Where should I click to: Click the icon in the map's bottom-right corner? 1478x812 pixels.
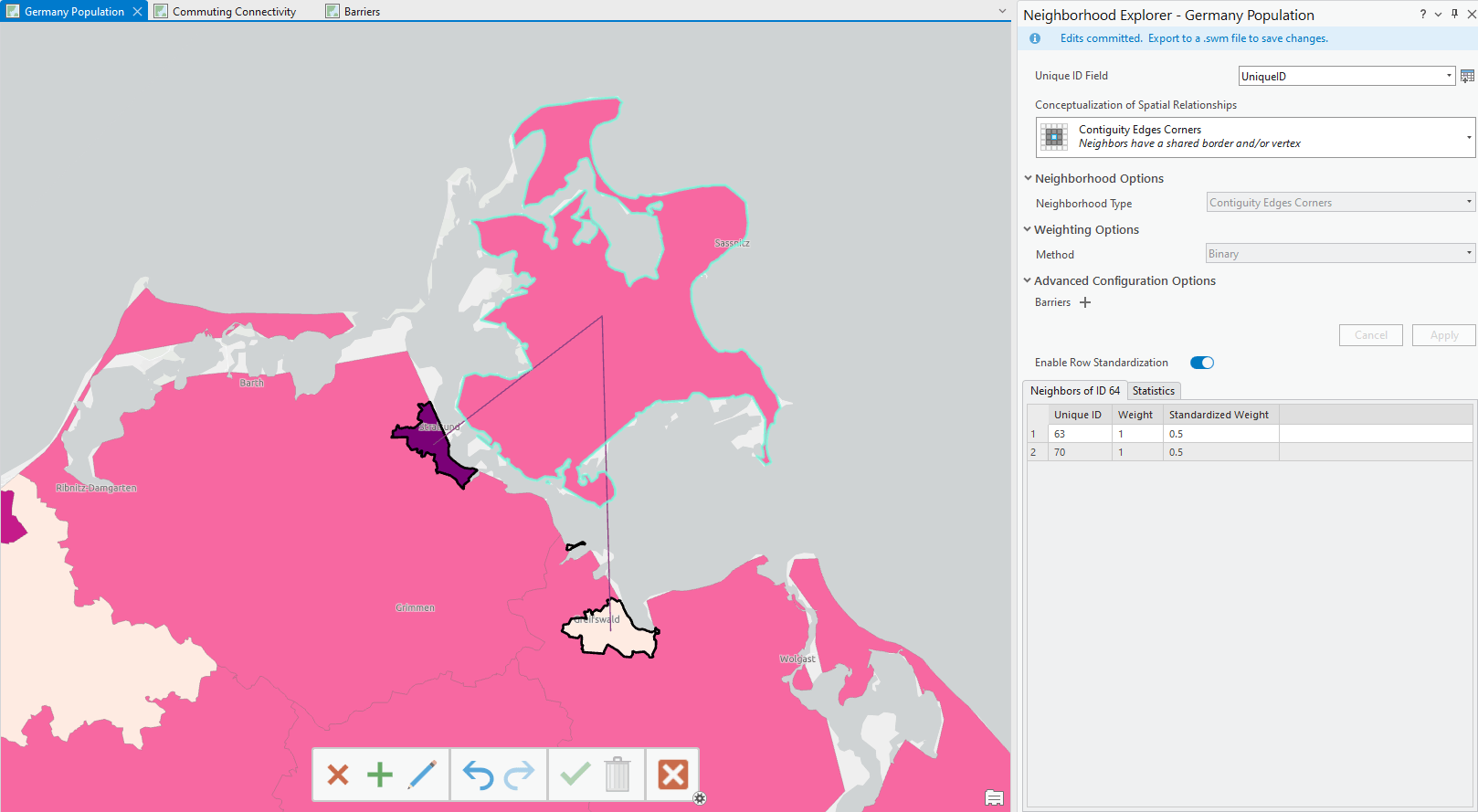point(995,798)
